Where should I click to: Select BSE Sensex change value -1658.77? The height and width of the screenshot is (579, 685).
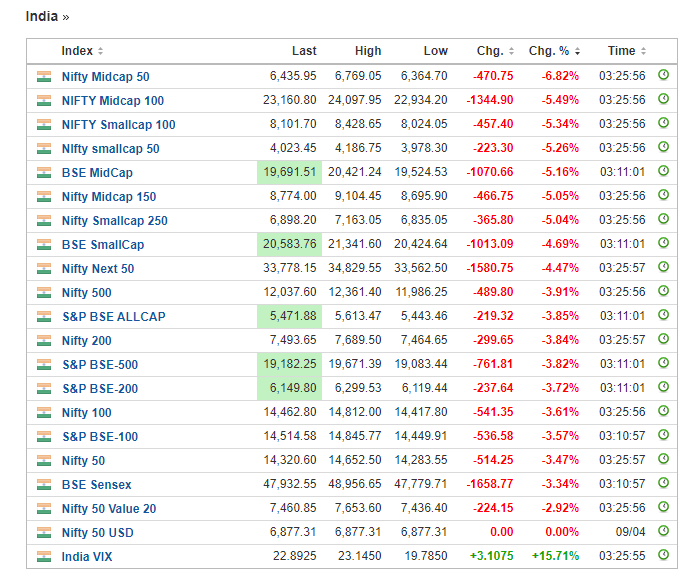490,484
